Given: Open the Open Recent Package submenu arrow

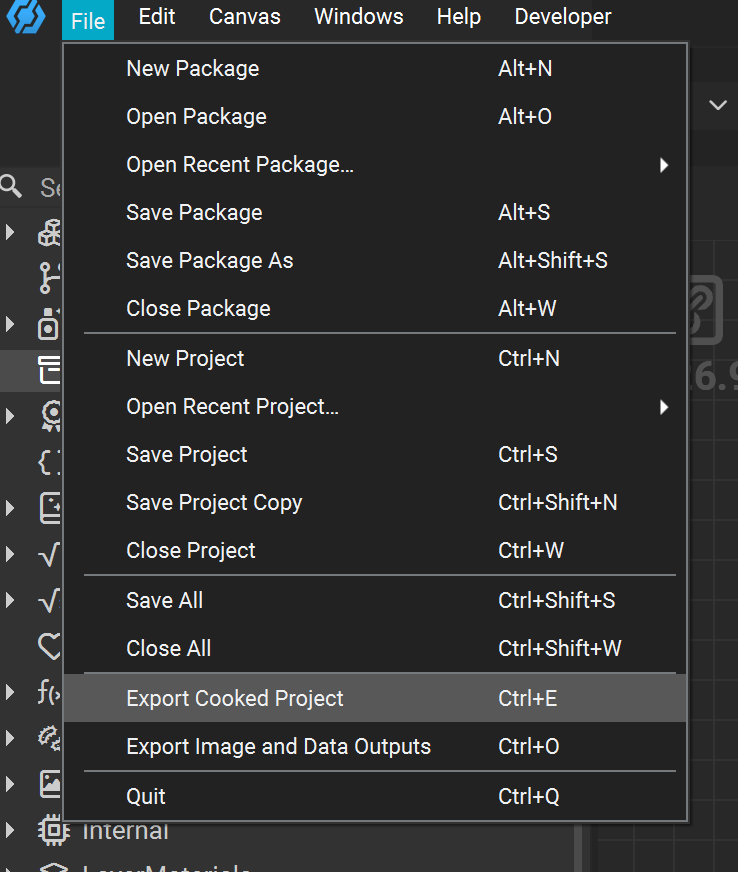Looking at the screenshot, I should (x=664, y=165).
